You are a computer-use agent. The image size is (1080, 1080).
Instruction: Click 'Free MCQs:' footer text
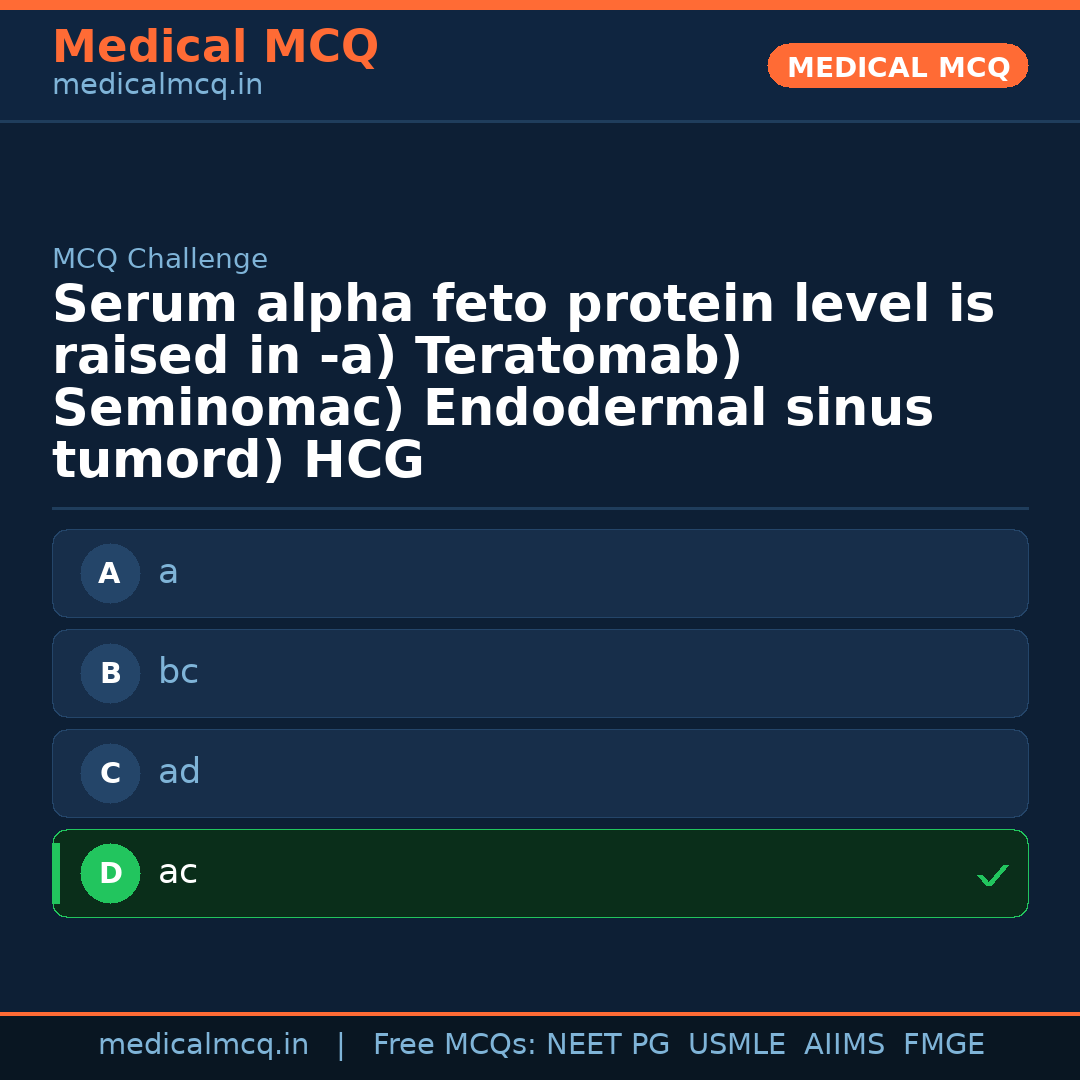(455, 1045)
